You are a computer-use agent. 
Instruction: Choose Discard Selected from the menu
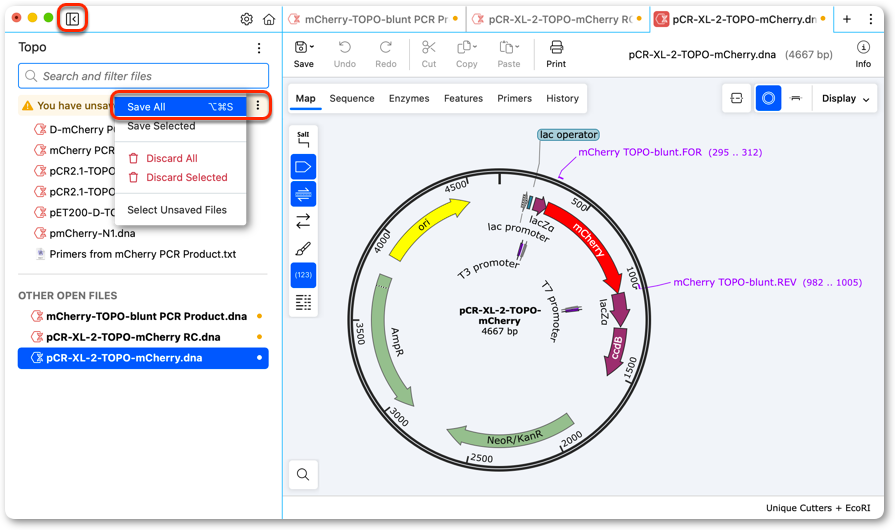coord(180,177)
